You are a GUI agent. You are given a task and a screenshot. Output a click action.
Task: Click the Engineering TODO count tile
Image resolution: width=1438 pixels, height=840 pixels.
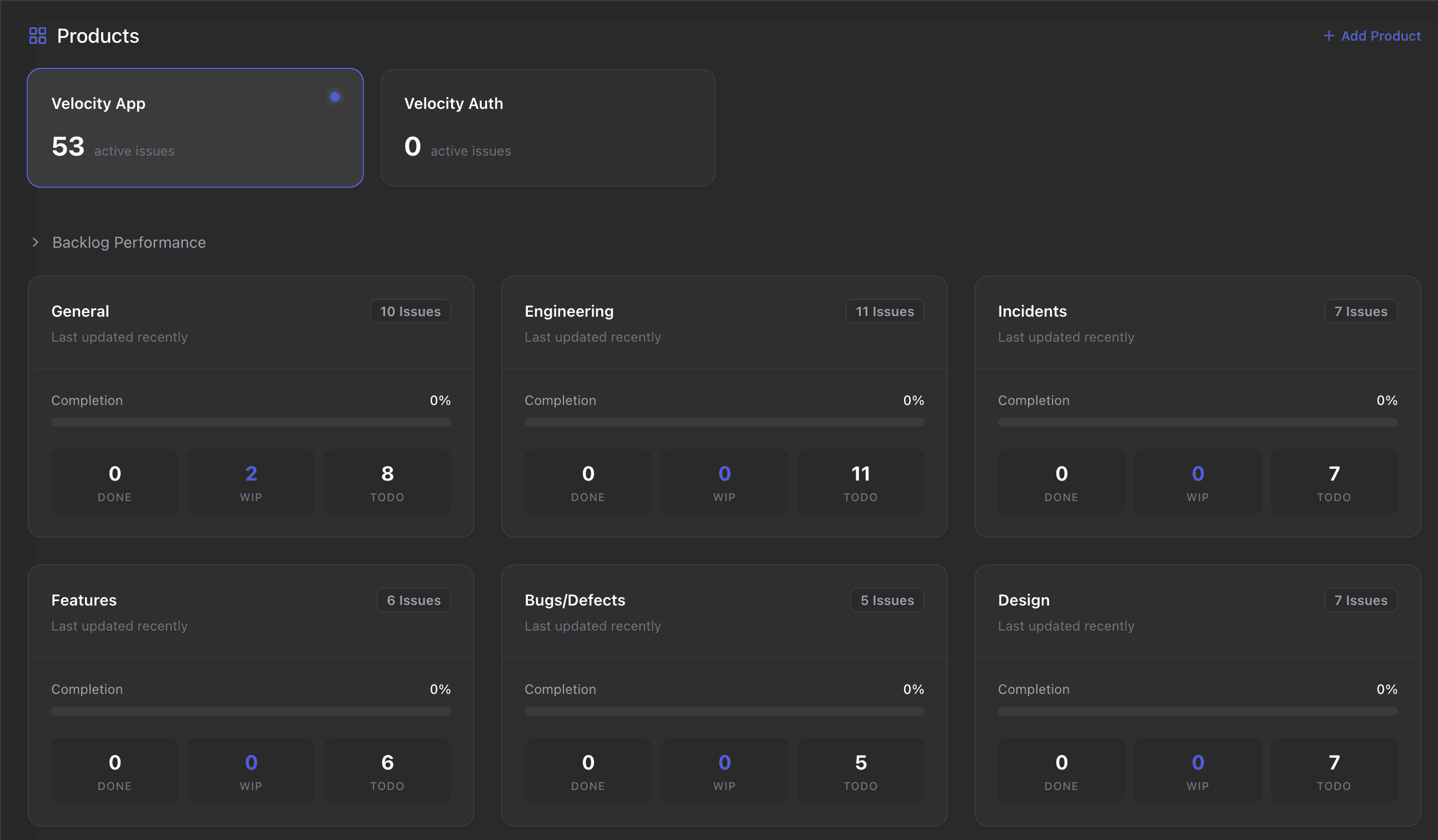pyautogui.click(x=860, y=482)
